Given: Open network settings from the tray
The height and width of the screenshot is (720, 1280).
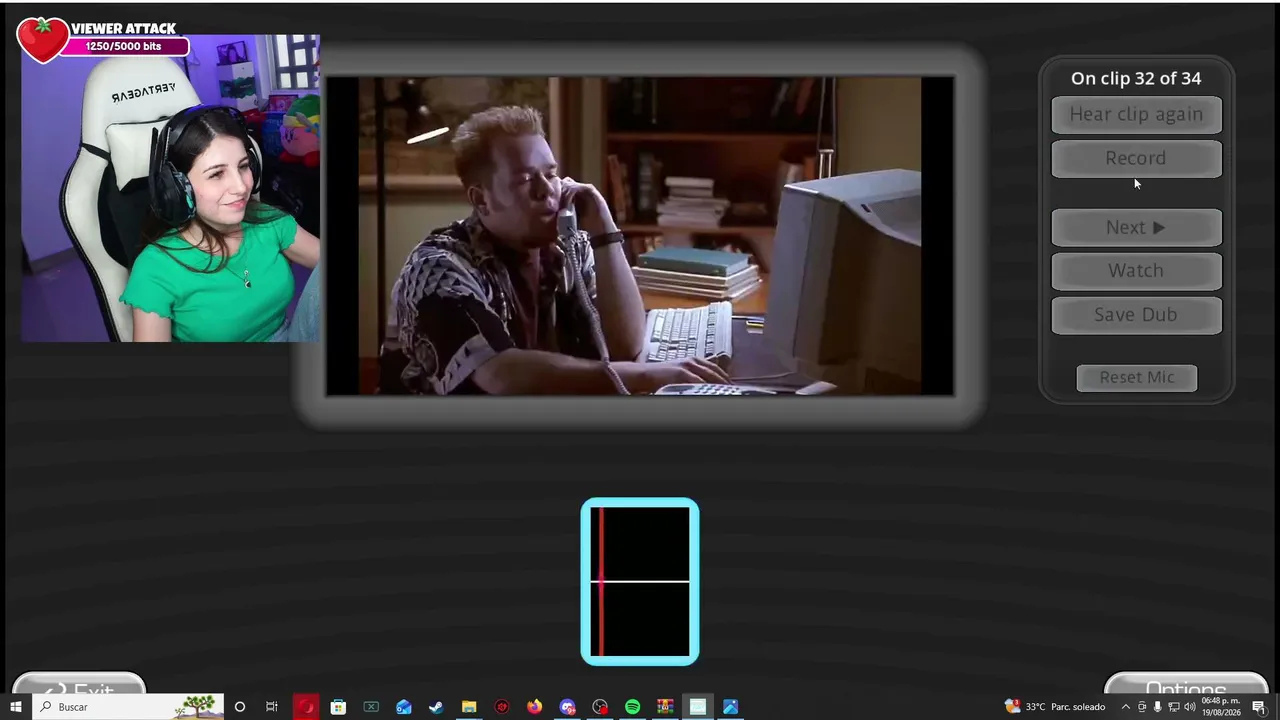Looking at the screenshot, I should click(x=1173, y=707).
